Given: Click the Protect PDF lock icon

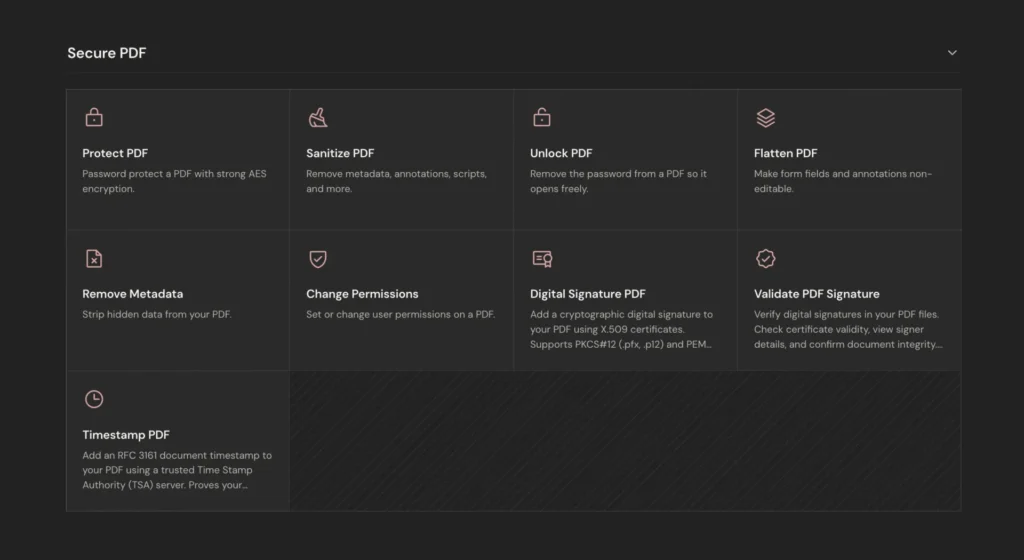Looking at the screenshot, I should coord(94,117).
